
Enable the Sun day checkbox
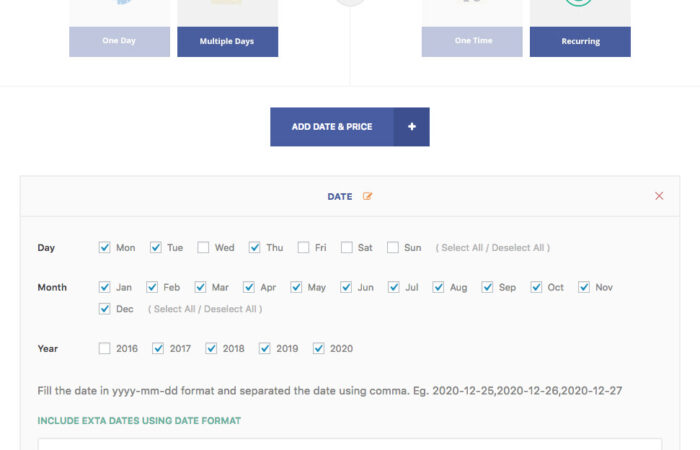point(393,248)
